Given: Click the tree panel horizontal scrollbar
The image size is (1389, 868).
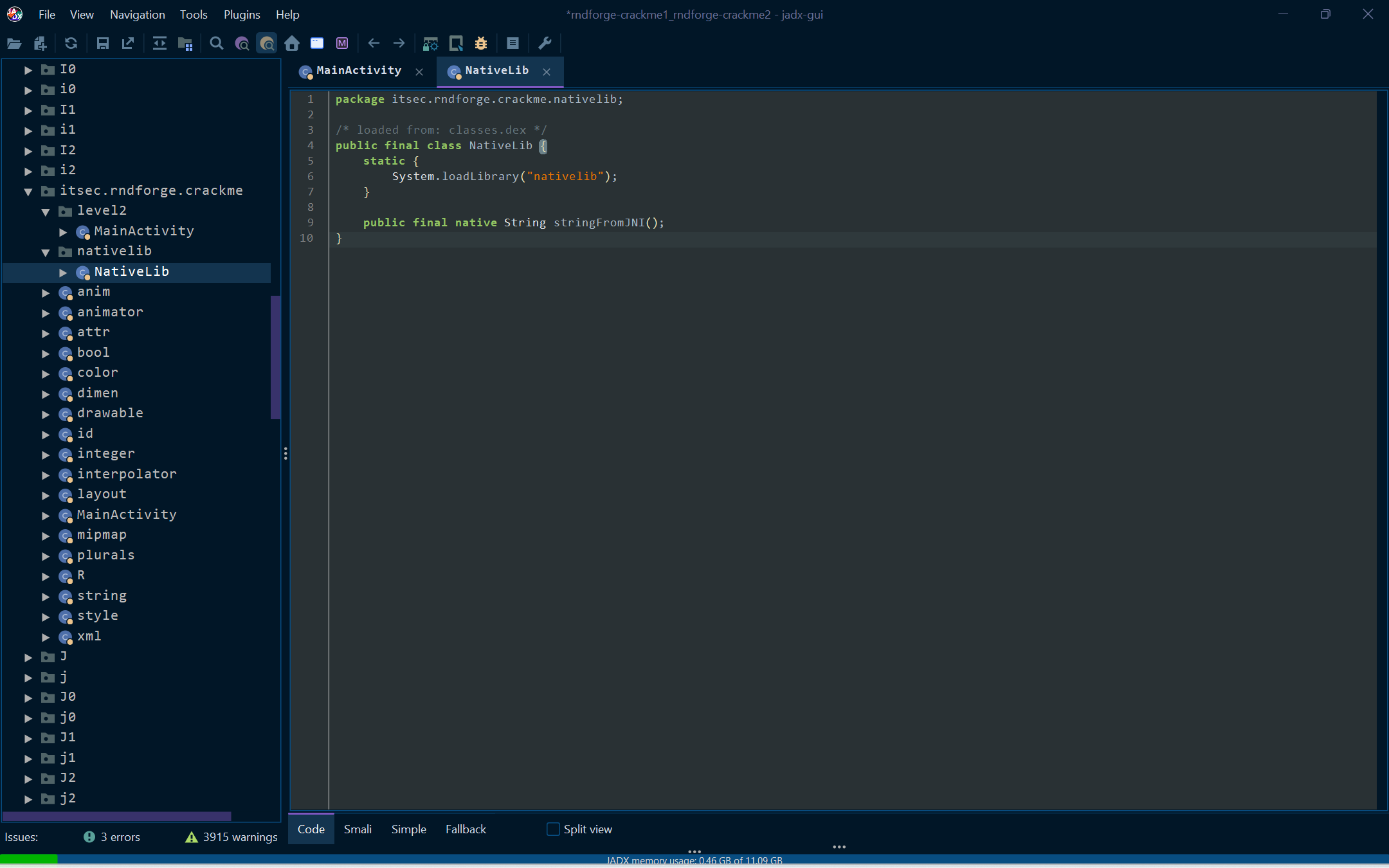Looking at the screenshot, I should tap(116, 816).
